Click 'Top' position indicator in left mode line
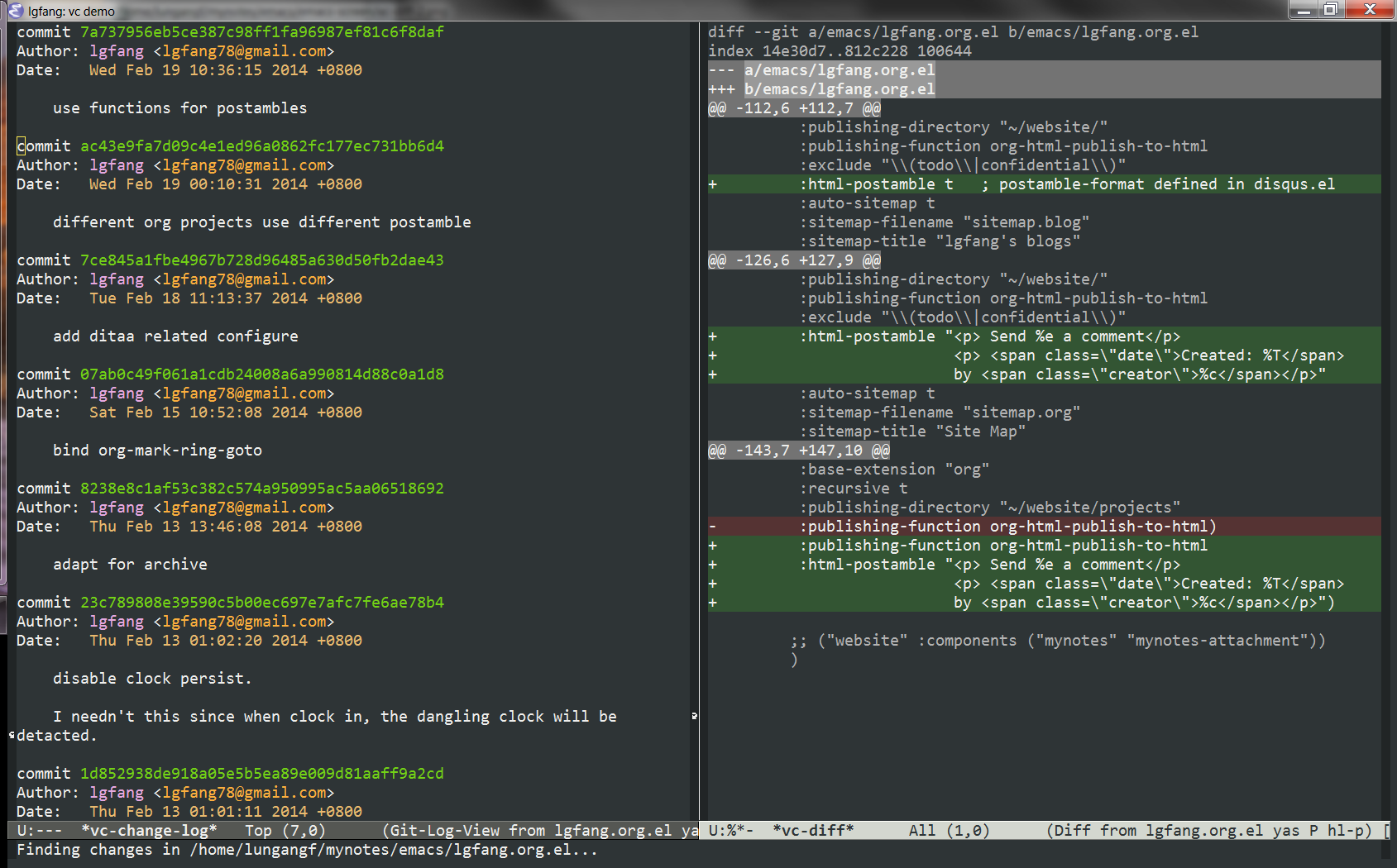The image size is (1397, 868). pos(258,831)
